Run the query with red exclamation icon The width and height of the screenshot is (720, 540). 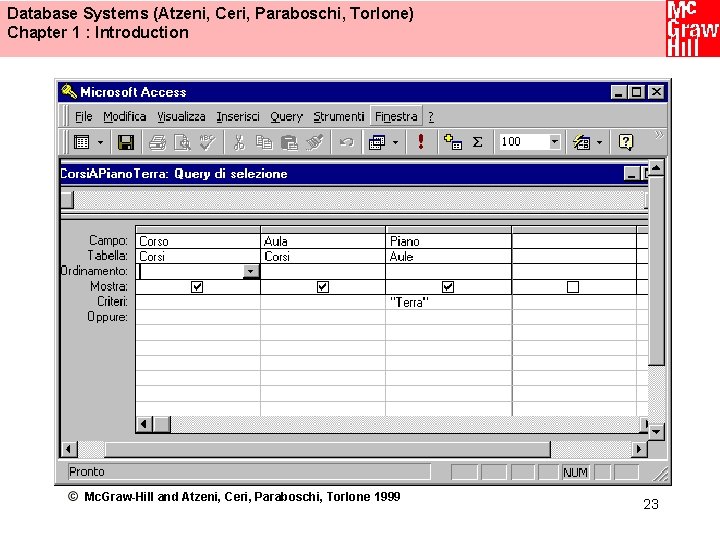click(x=421, y=141)
